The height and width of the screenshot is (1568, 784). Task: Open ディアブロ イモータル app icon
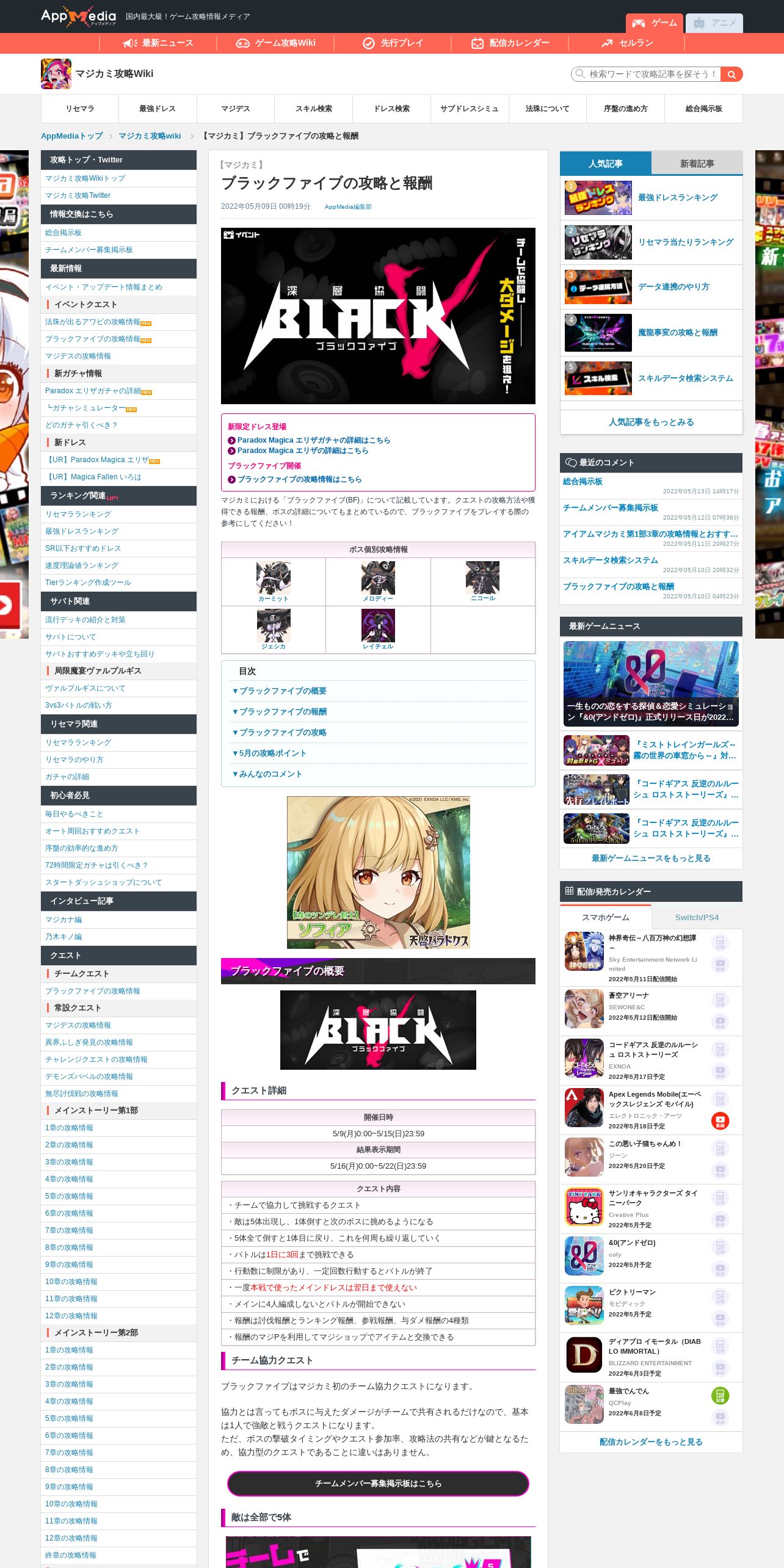(584, 1355)
